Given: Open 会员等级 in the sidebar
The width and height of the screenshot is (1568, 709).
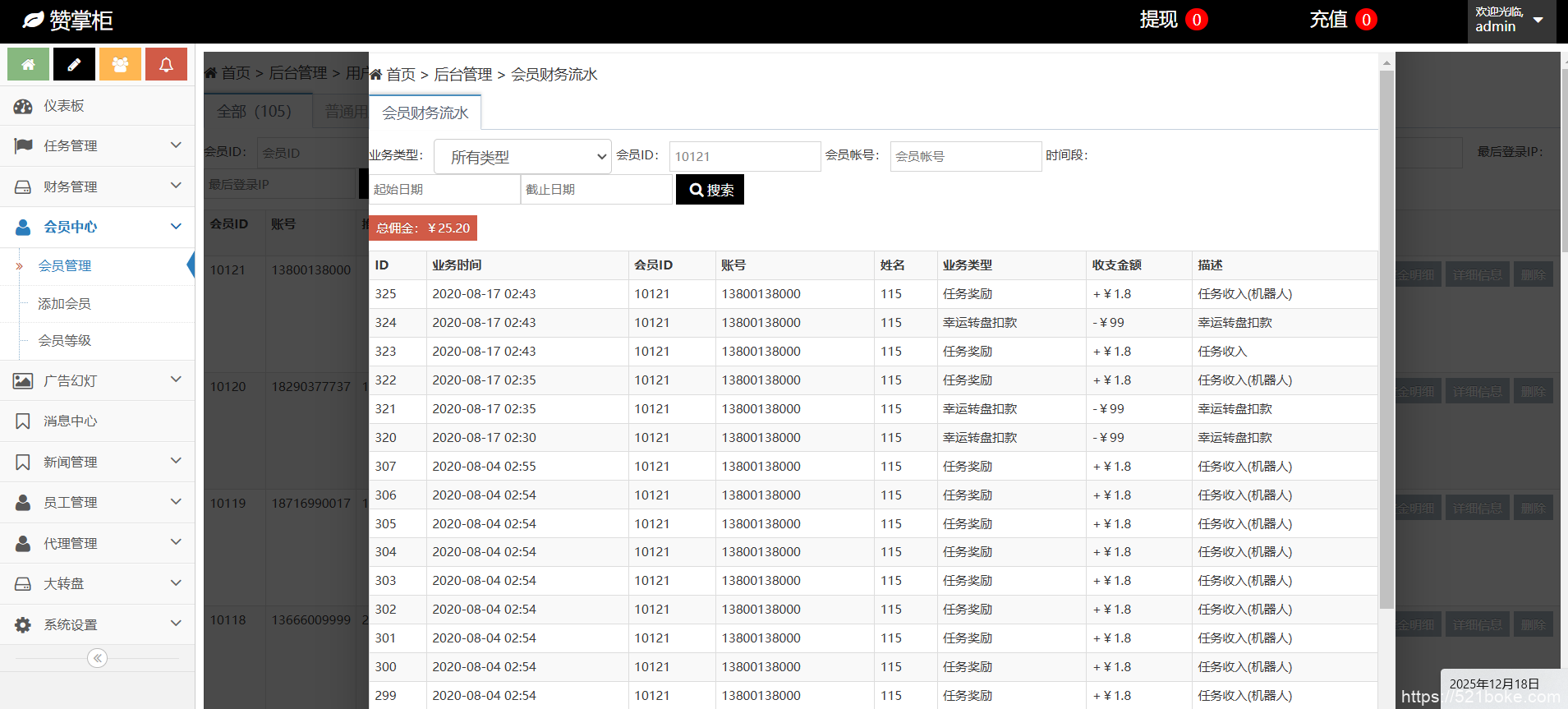Looking at the screenshot, I should (64, 341).
